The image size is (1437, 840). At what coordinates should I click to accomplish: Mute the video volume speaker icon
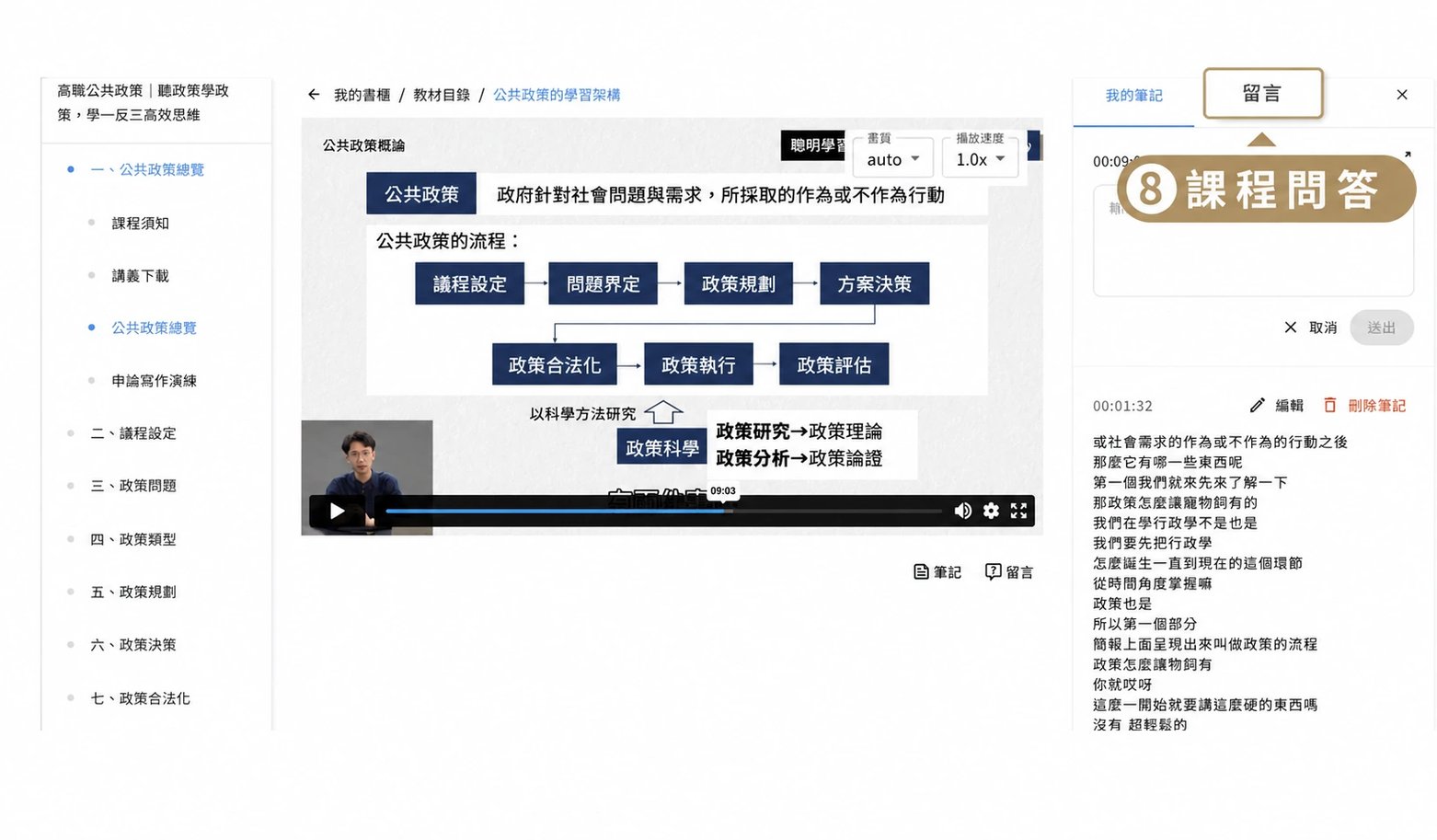[x=962, y=511]
